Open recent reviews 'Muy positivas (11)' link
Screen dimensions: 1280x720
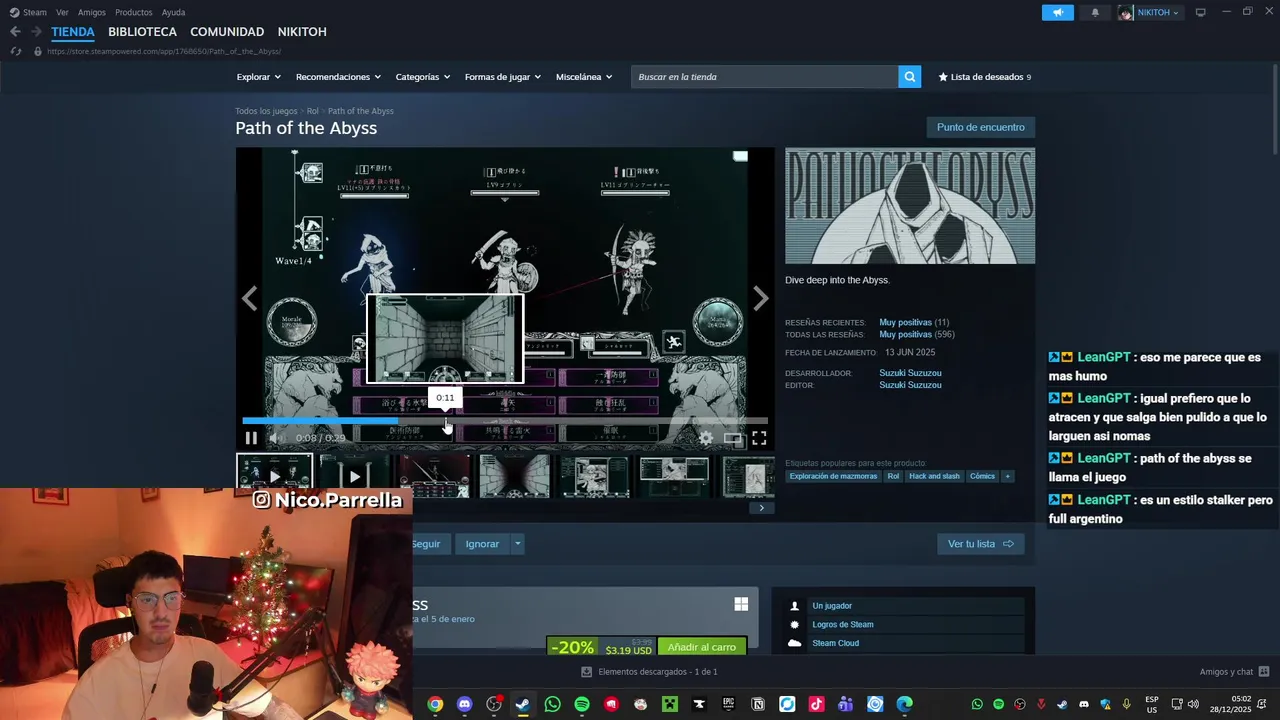[x=914, y=323]
